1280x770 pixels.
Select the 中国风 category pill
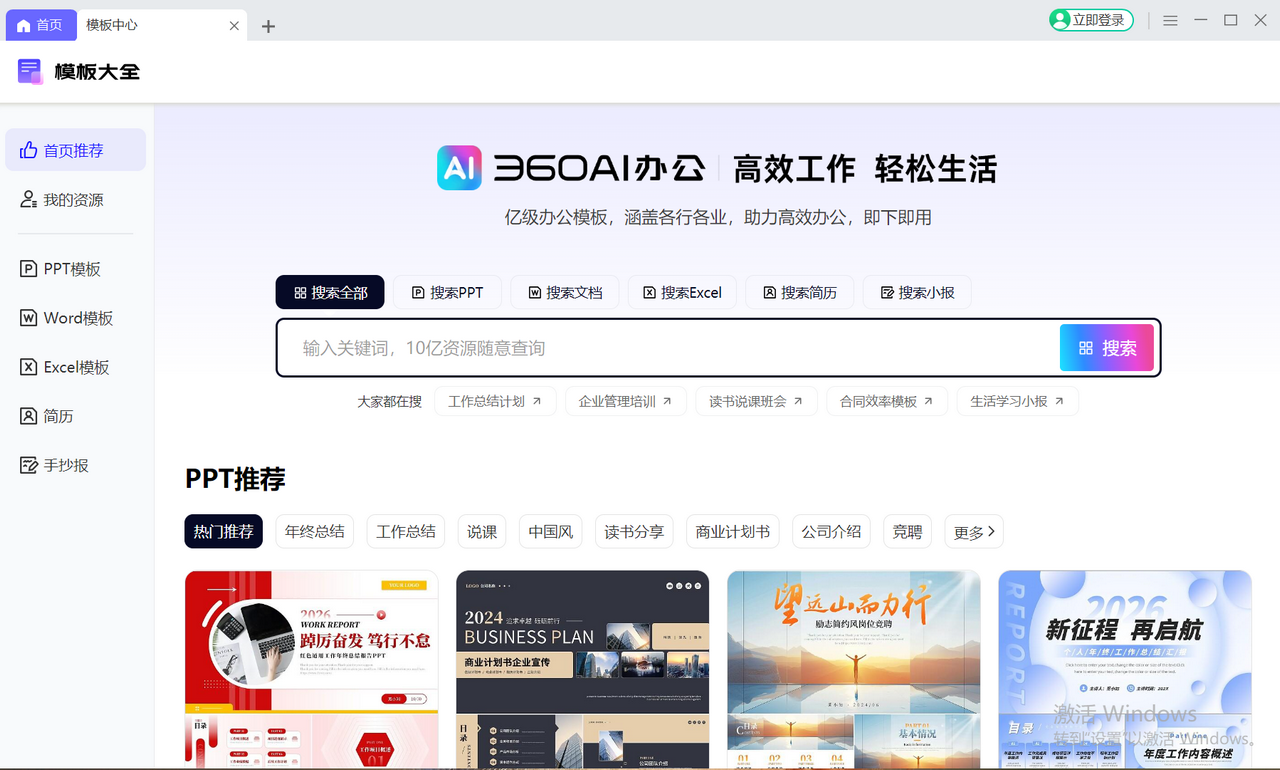click(550, 531)
